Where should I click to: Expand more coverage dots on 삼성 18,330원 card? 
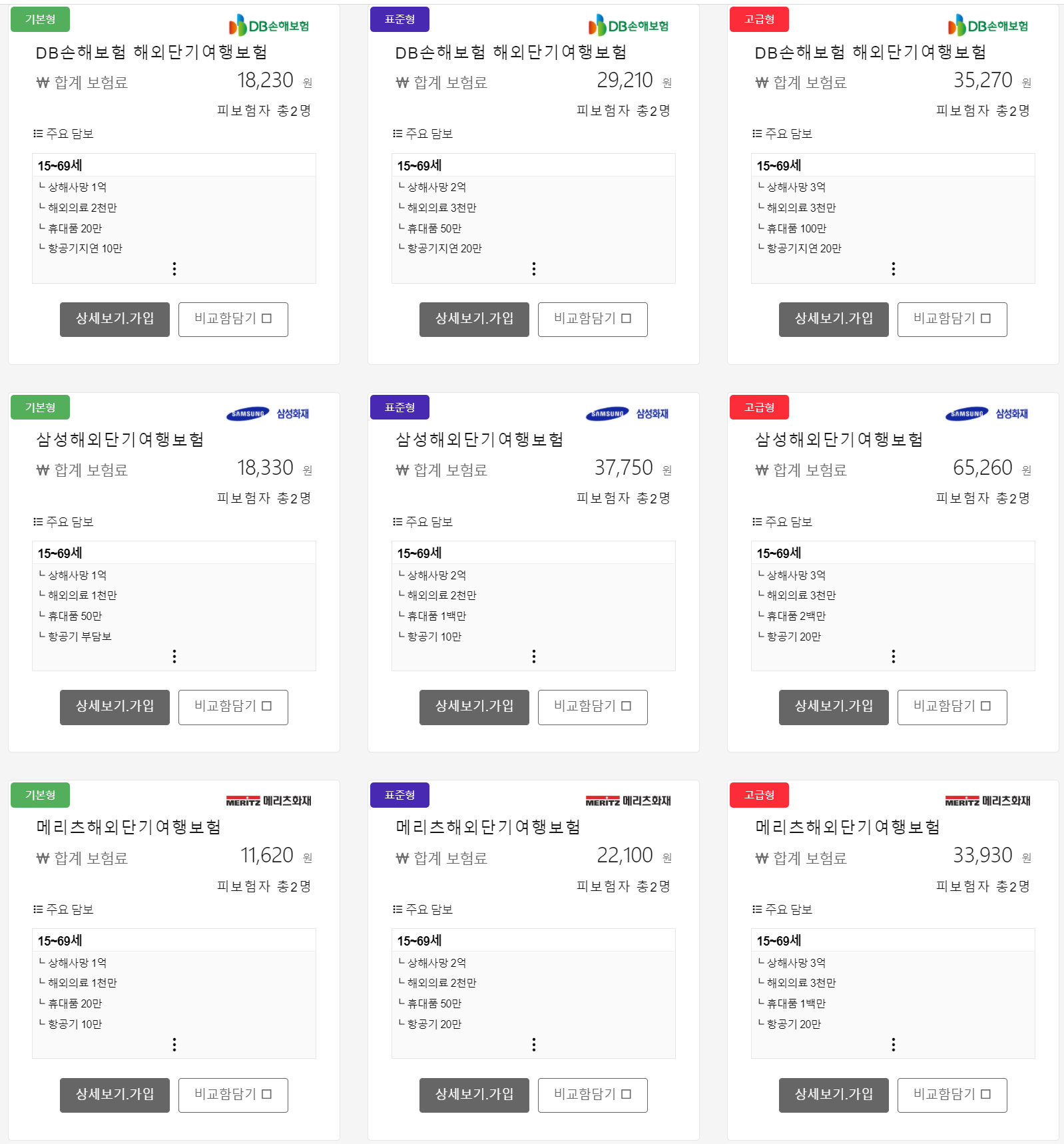coord(174,657)
